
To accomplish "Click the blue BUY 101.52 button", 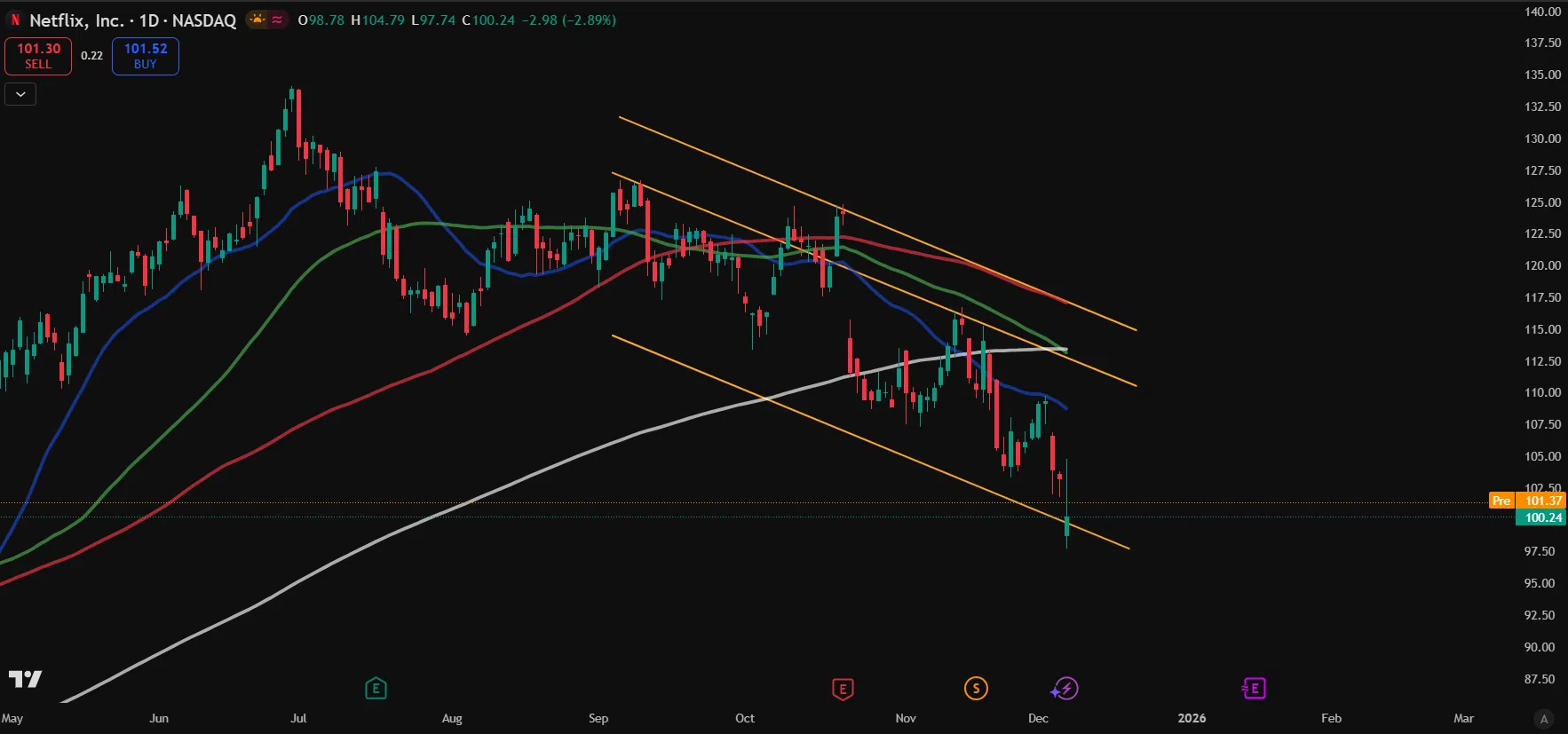I will coord(145,56).
